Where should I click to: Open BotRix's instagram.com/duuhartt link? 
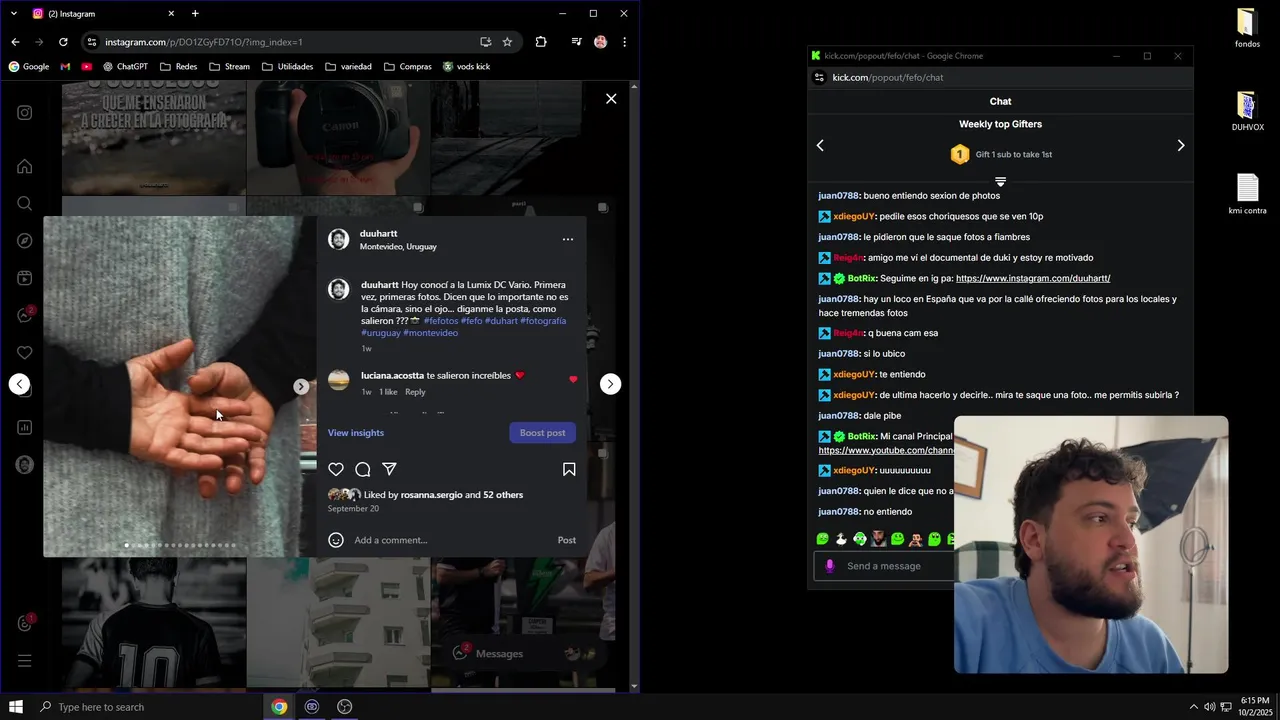1033,278
